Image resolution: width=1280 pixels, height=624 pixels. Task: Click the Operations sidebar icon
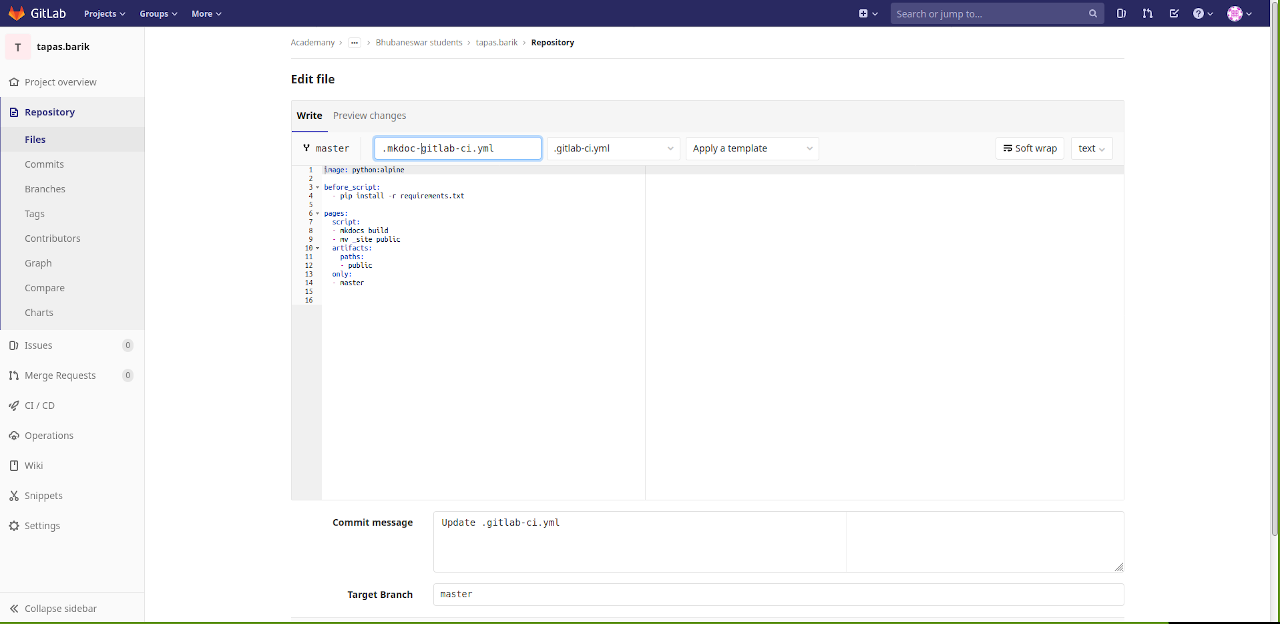14,435
